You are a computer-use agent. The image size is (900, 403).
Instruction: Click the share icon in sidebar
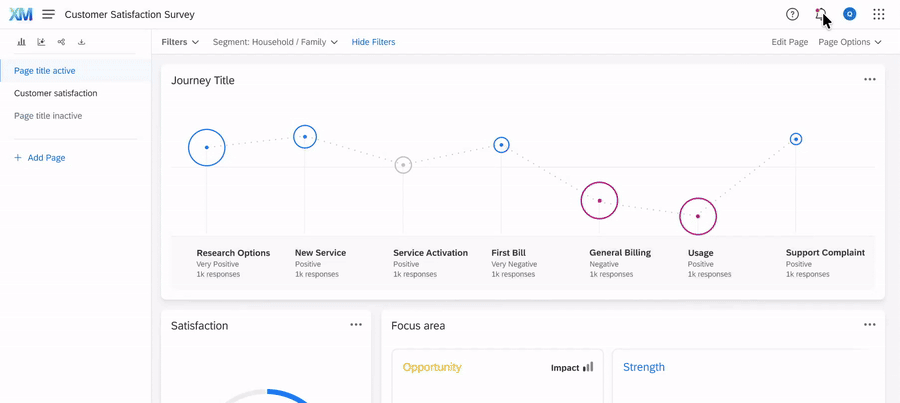[61, 42]
